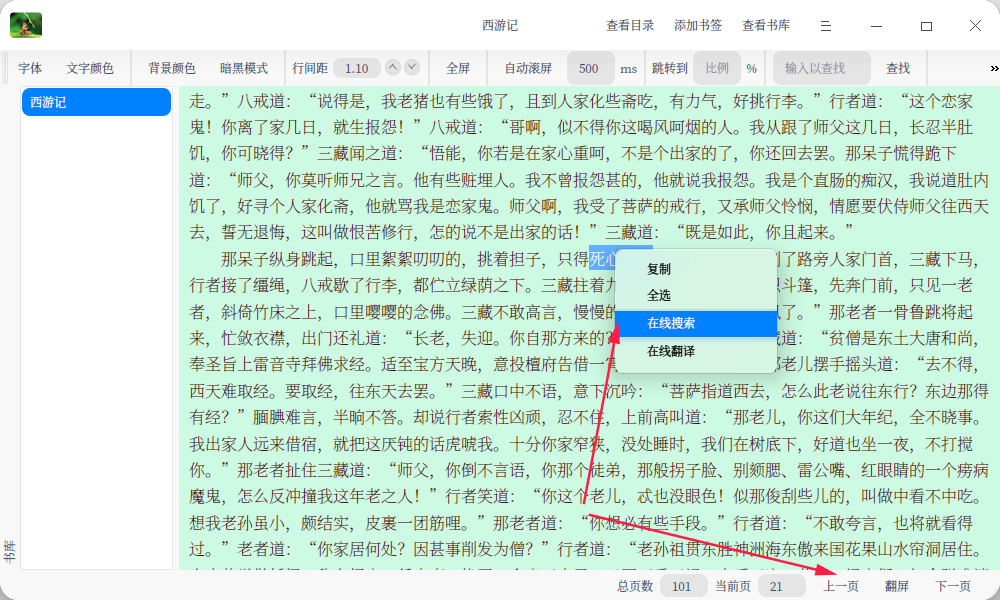Viewport: 1000px width, 600px height.
Task: Choose 在线搜索 from the context menu
Action: pyautogui.click(x=696, y=323)
